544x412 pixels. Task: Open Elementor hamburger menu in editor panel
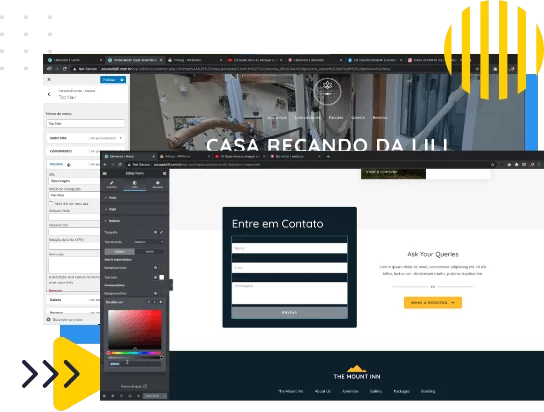tap(105, 173)
